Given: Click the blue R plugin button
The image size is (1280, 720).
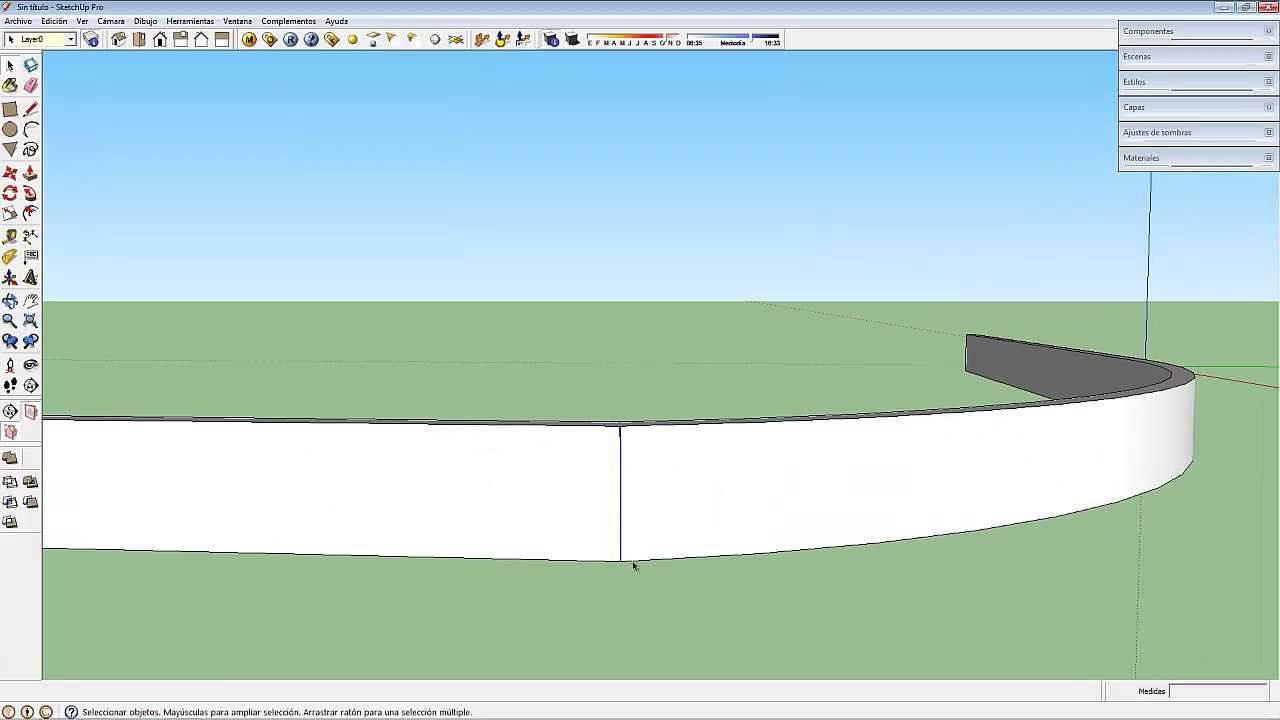Looking at the screenshot, I should 290,40.
